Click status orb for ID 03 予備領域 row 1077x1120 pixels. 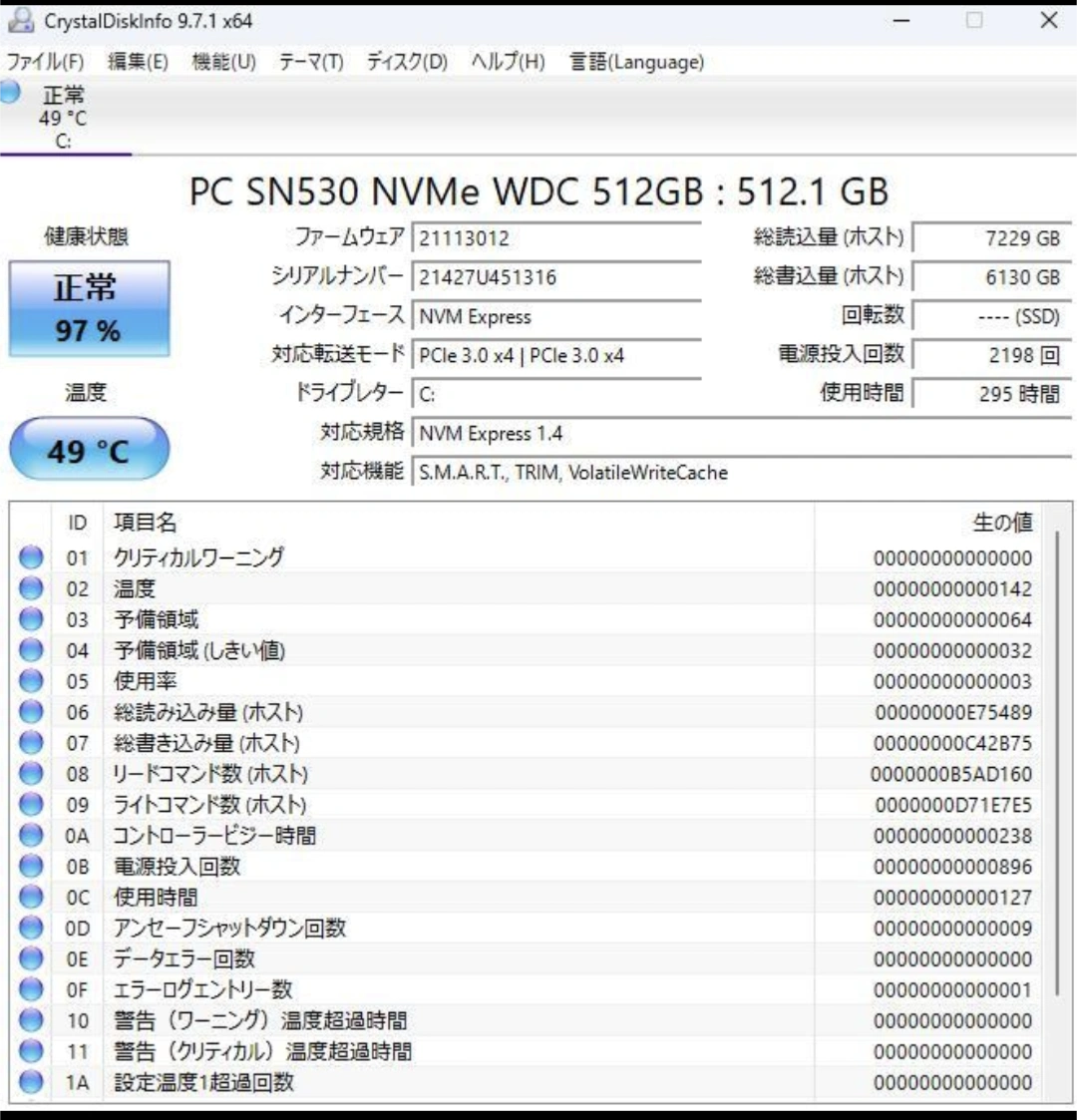[x=31, y=618]
